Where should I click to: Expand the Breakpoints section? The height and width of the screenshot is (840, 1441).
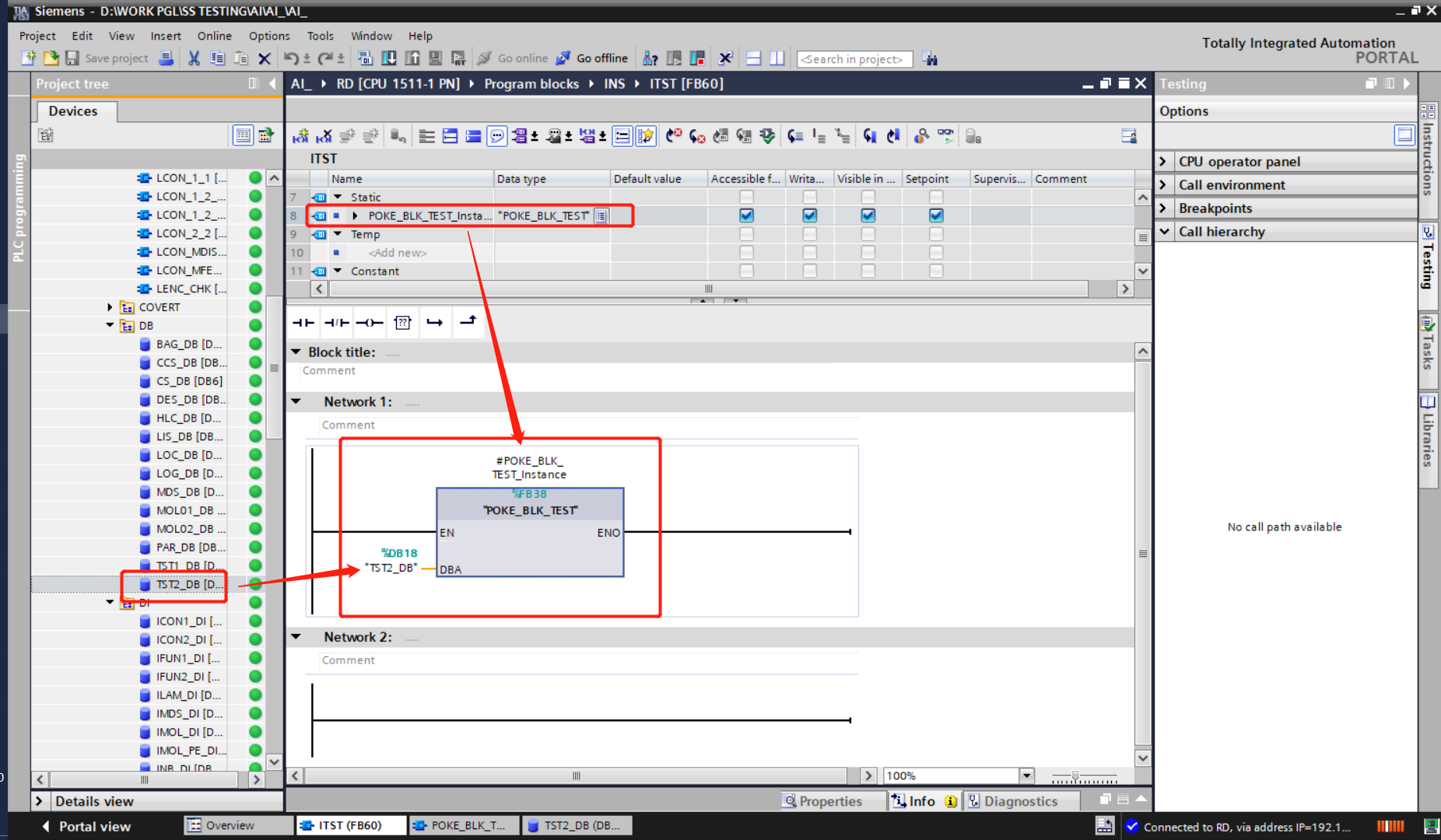pos(1164,208)
